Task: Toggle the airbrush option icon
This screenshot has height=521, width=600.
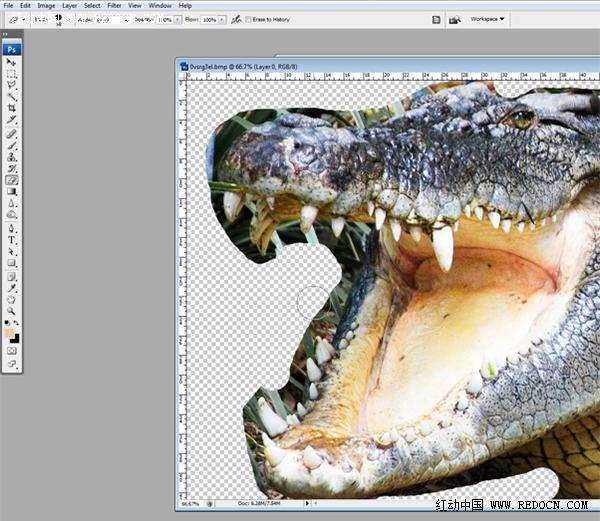Action: click(x=235, y=19)
